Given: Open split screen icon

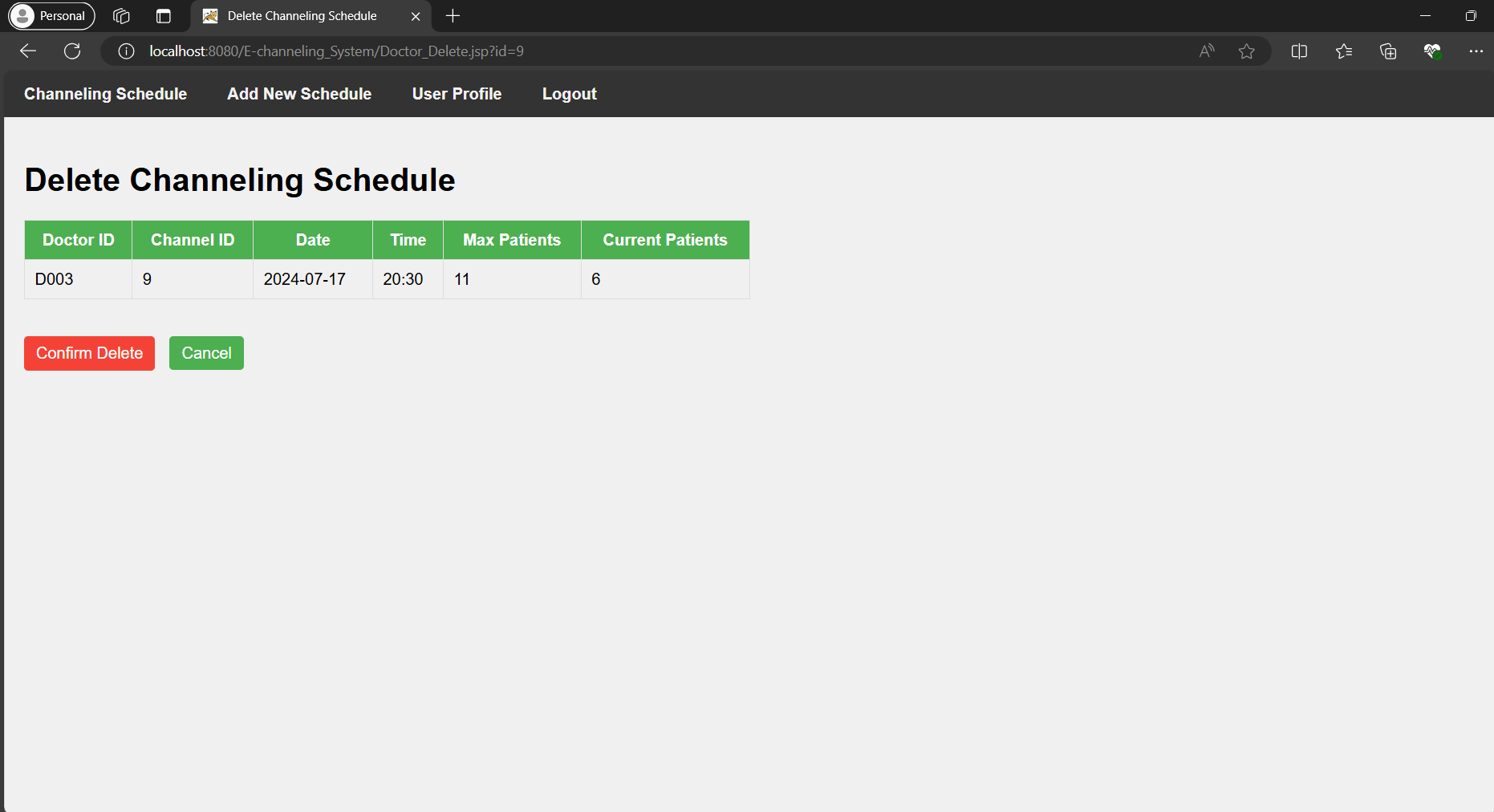Looking at the screenshot, I should coord(1299,51).
